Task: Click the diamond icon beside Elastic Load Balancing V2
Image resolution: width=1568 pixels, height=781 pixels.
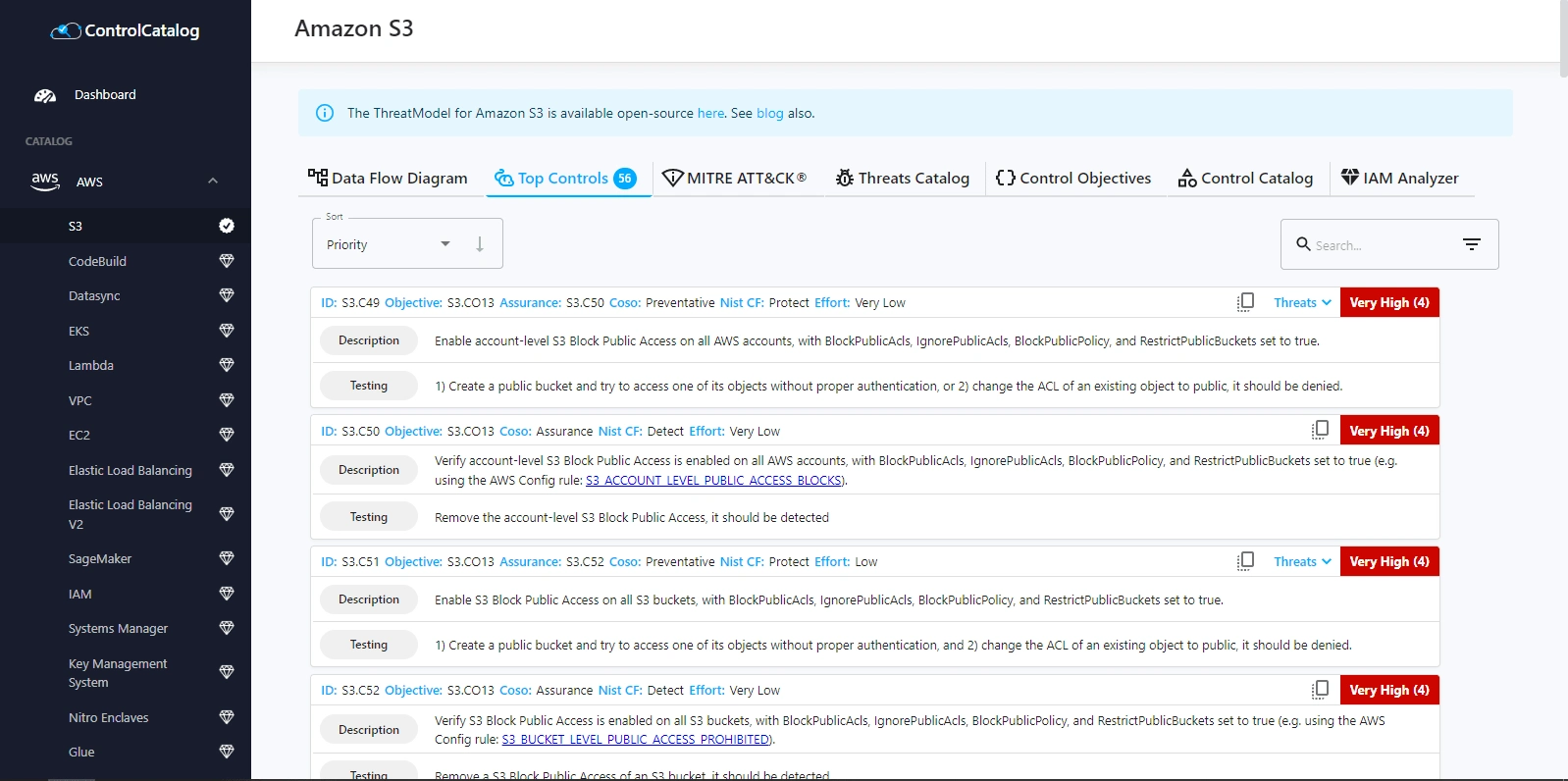Action: point(227,514)
